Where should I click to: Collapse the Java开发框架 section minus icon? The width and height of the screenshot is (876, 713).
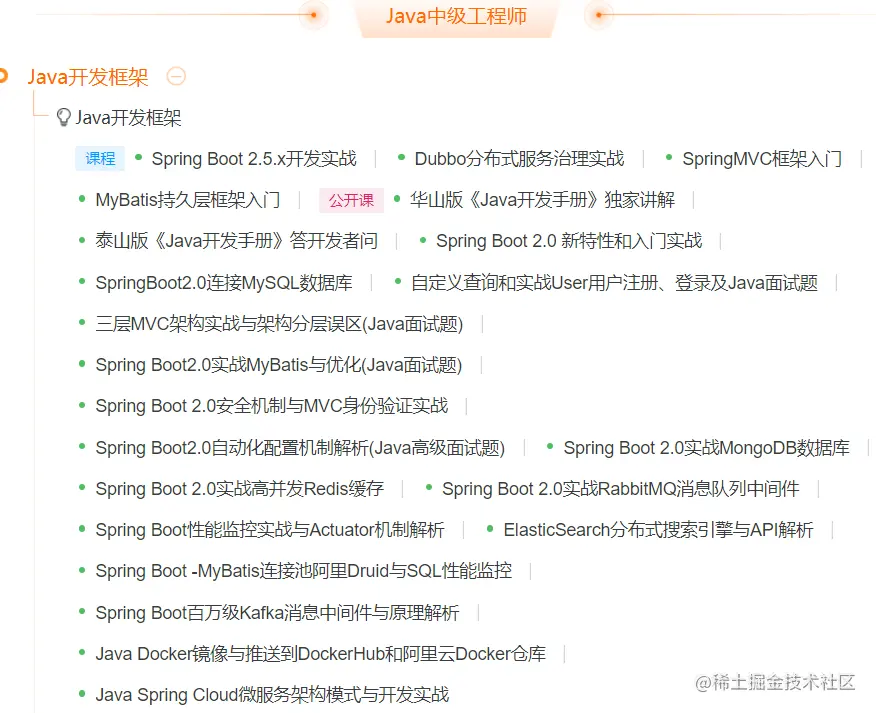[176, 76]
